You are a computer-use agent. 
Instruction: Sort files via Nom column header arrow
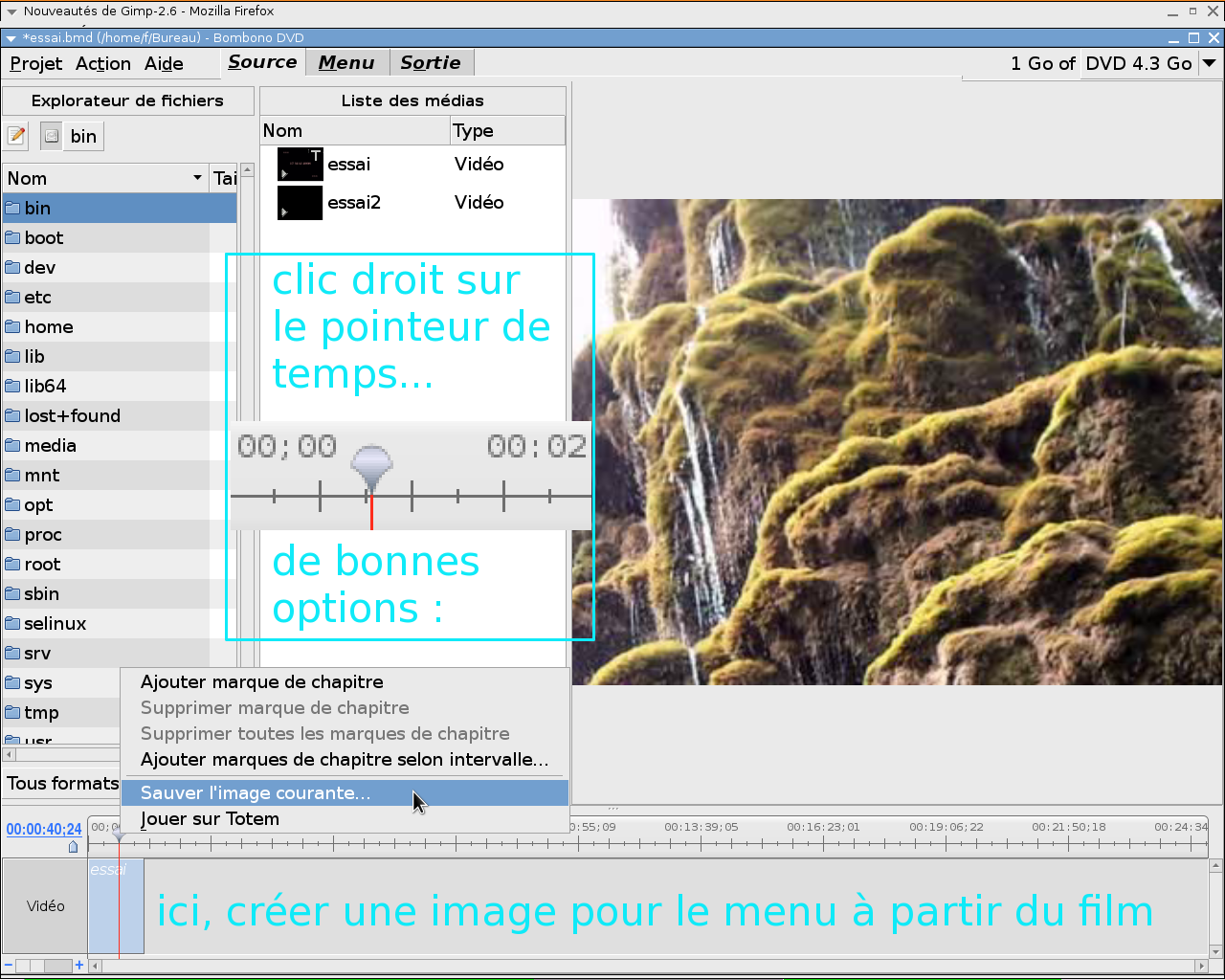197,178
